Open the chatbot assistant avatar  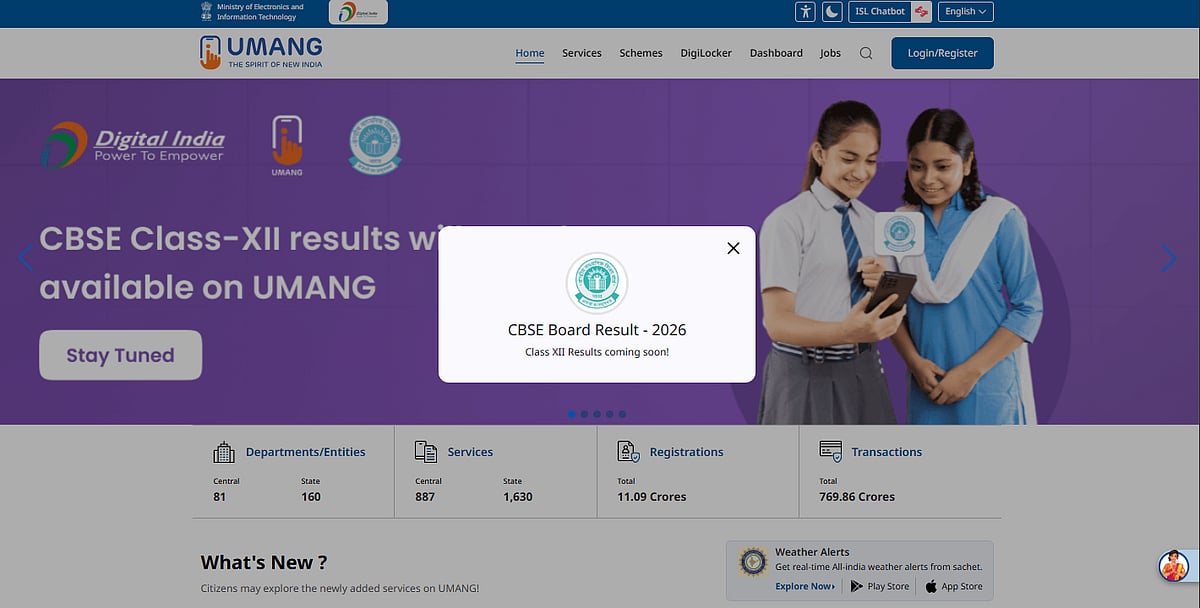1174,566
